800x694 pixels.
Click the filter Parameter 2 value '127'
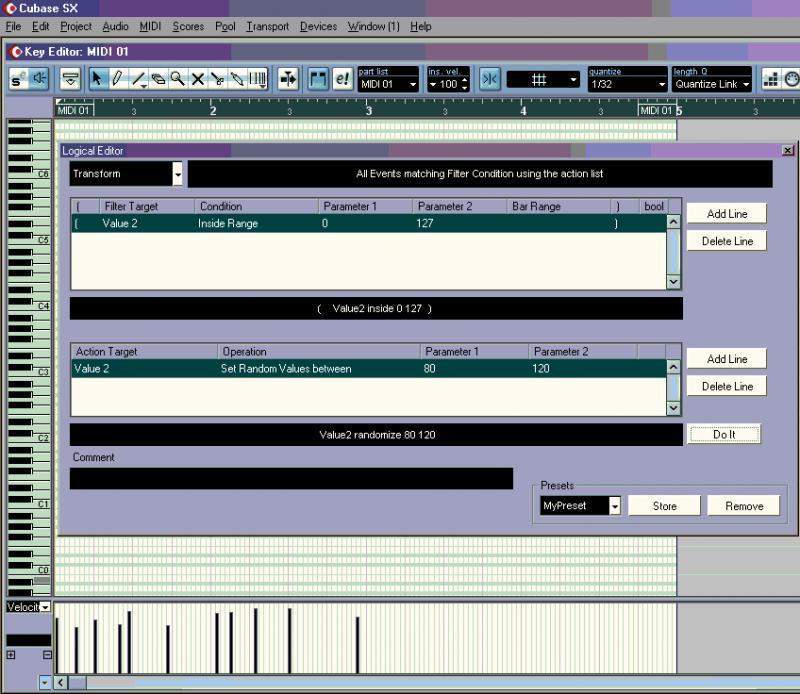424,224
